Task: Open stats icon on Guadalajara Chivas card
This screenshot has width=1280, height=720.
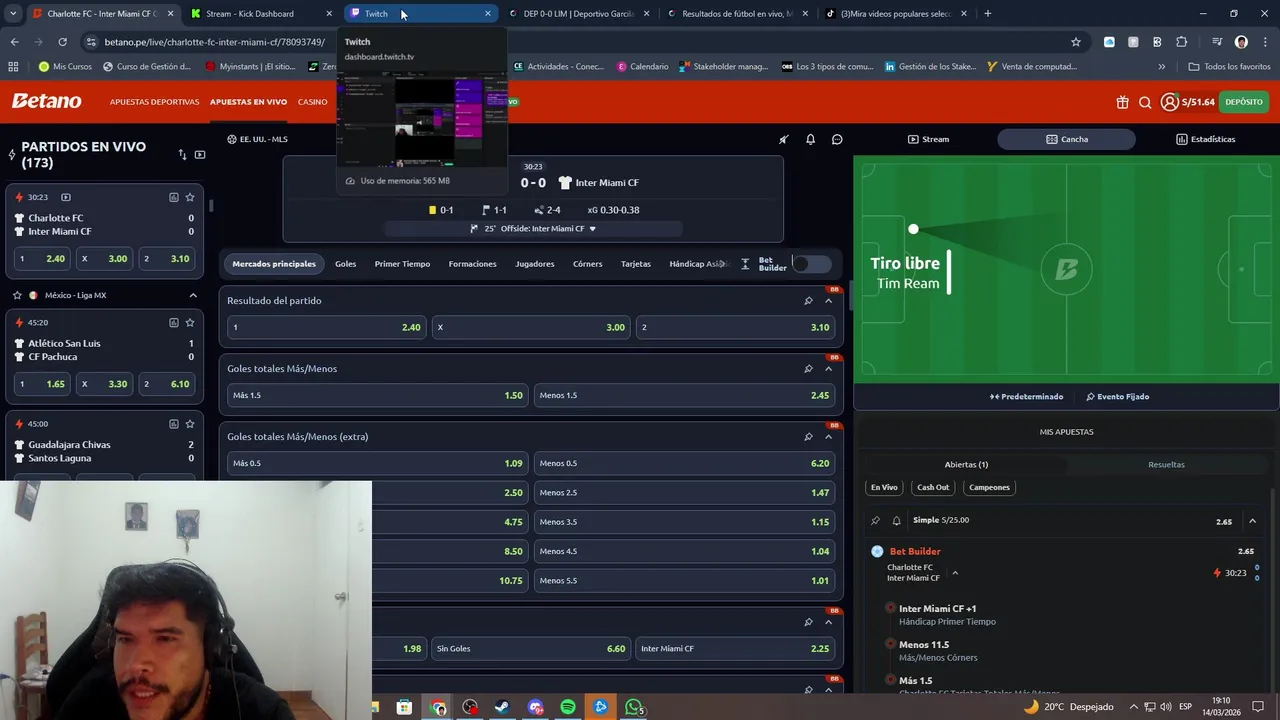Action: coord(173,423)
